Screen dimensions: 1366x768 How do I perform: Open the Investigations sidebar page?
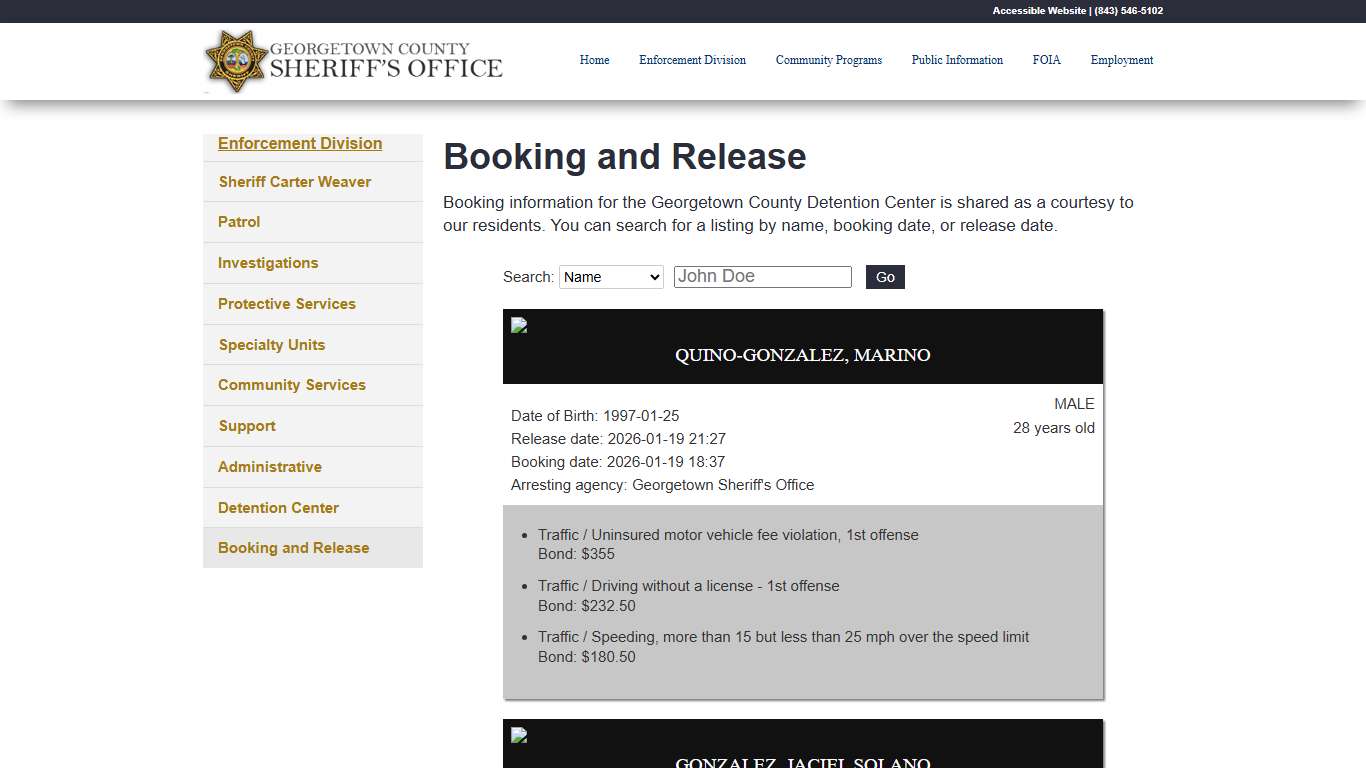(267, 263)
